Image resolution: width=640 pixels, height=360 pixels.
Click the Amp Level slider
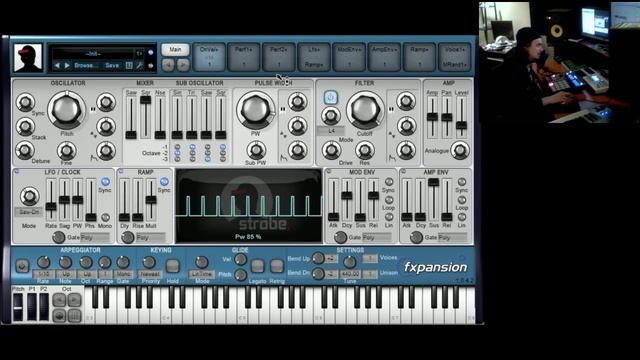461,118
